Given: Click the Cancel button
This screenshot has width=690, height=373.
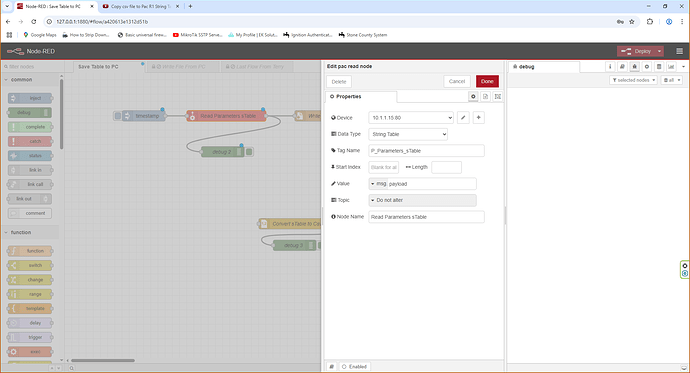Looking at the screenshot, I should 457,81.
